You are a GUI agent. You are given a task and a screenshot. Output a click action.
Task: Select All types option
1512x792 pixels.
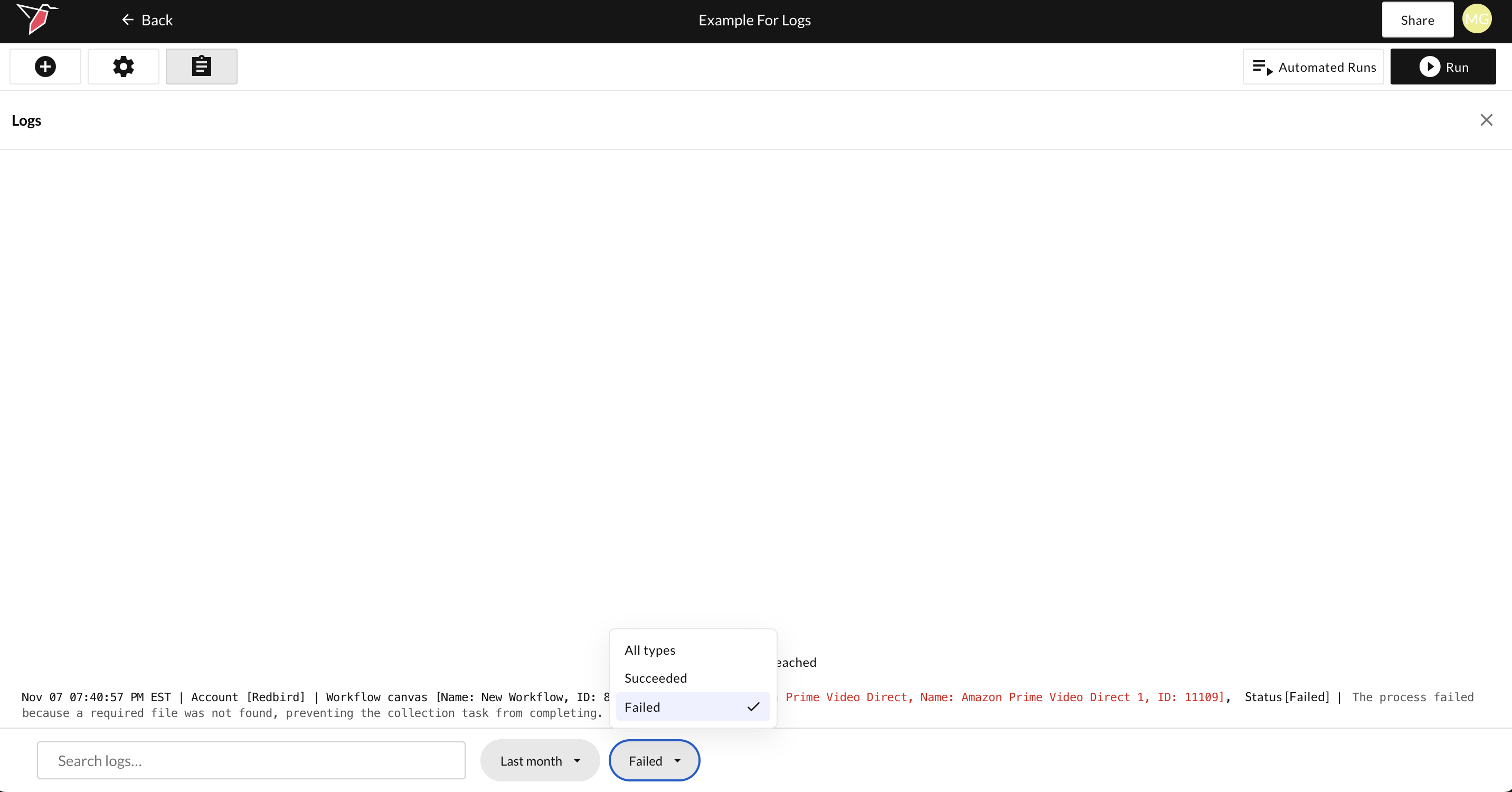click(x=650, y=650)
